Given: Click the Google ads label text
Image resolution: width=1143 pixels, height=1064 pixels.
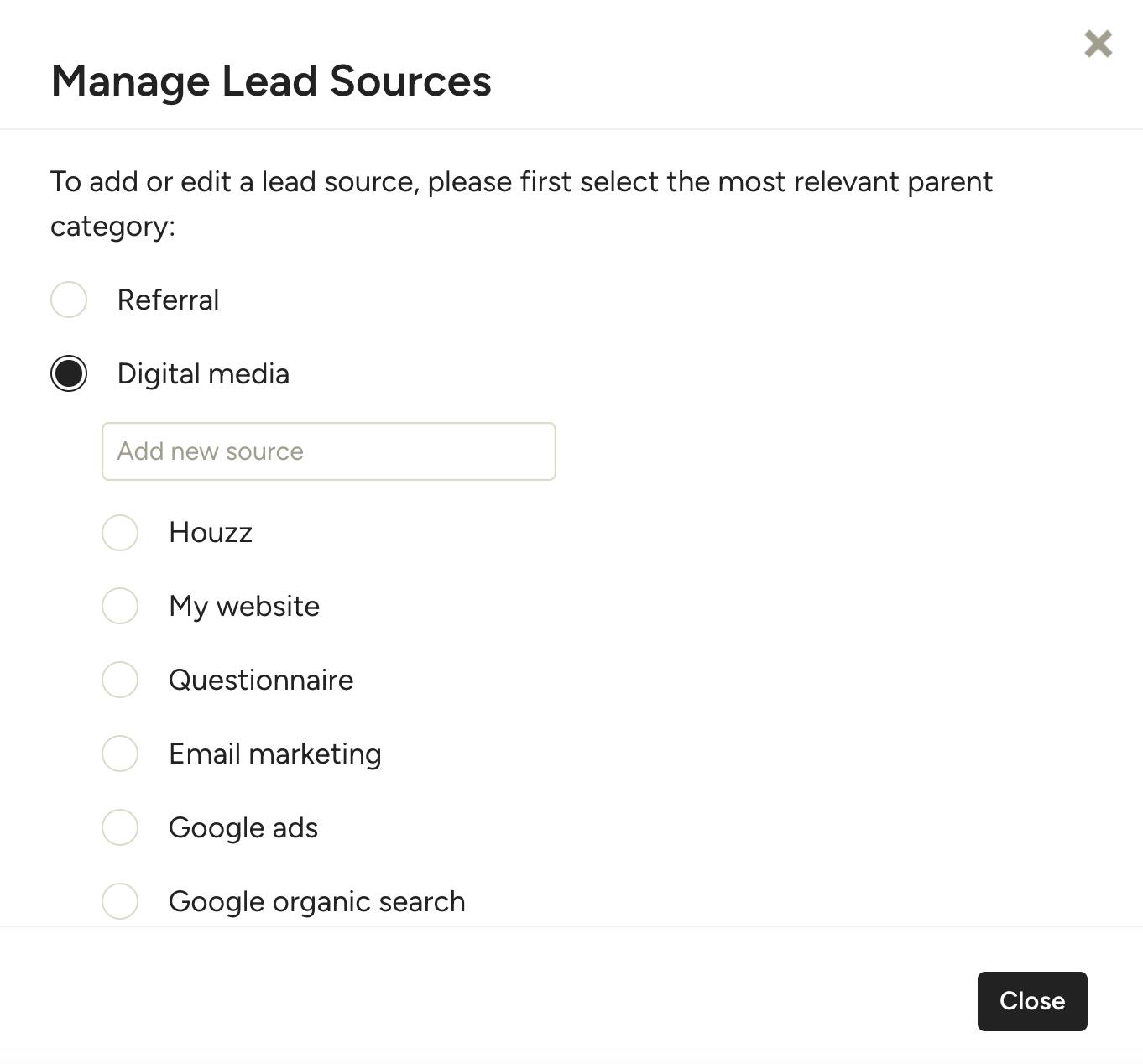Looking at the screenshot, I should (243, 828).
